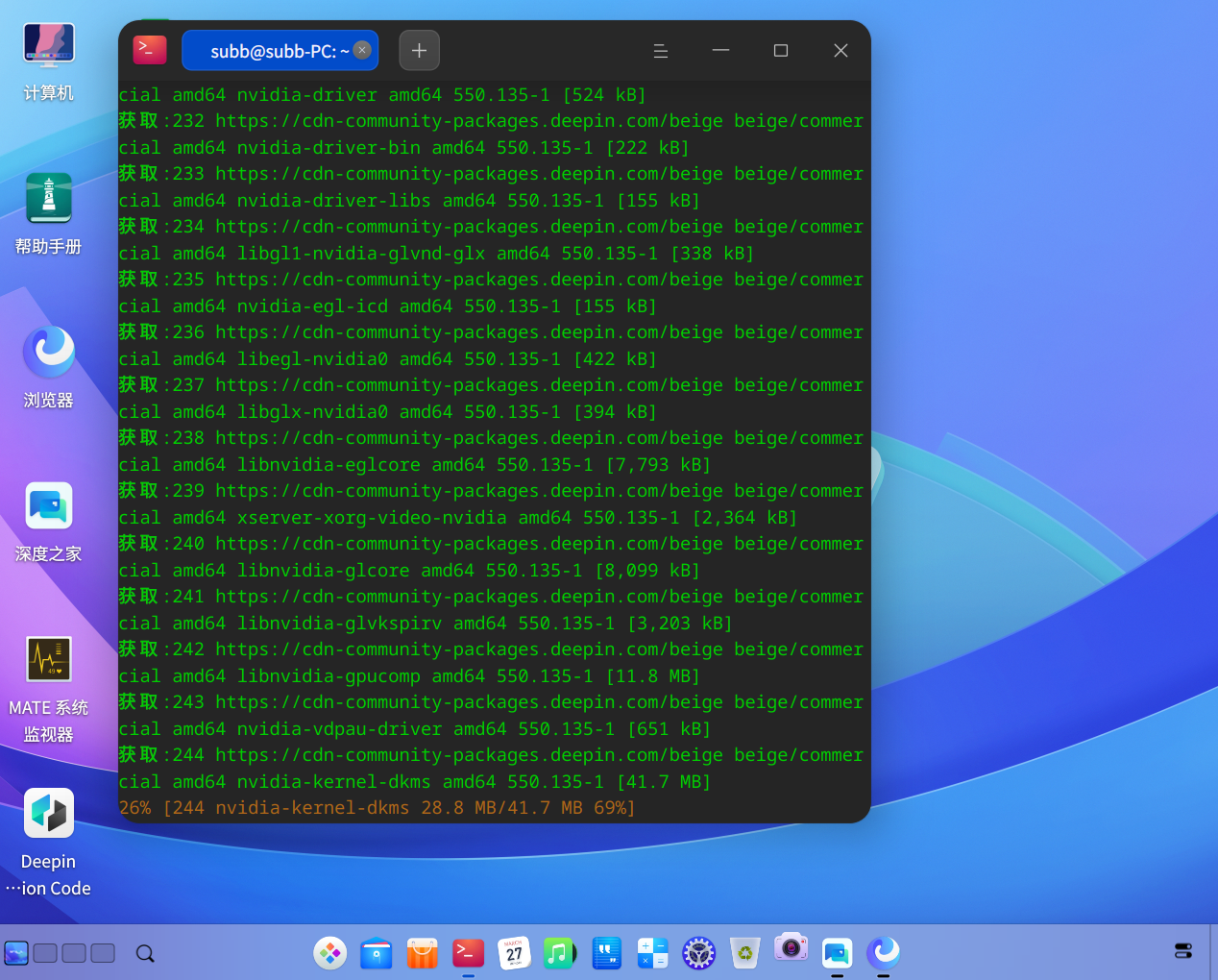Click the "xserver-xorg-video-nvidia" output line

[458, 518]
